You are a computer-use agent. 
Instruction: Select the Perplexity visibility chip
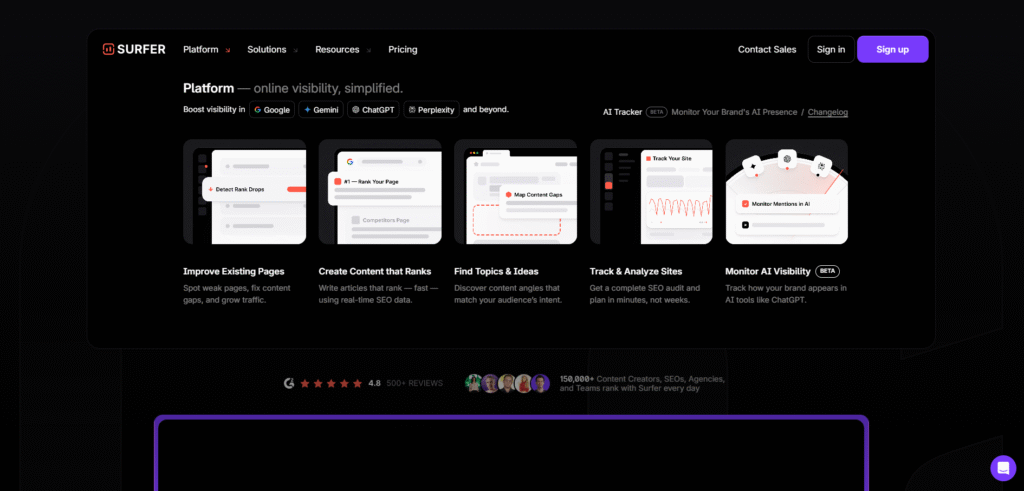(431, 110)
